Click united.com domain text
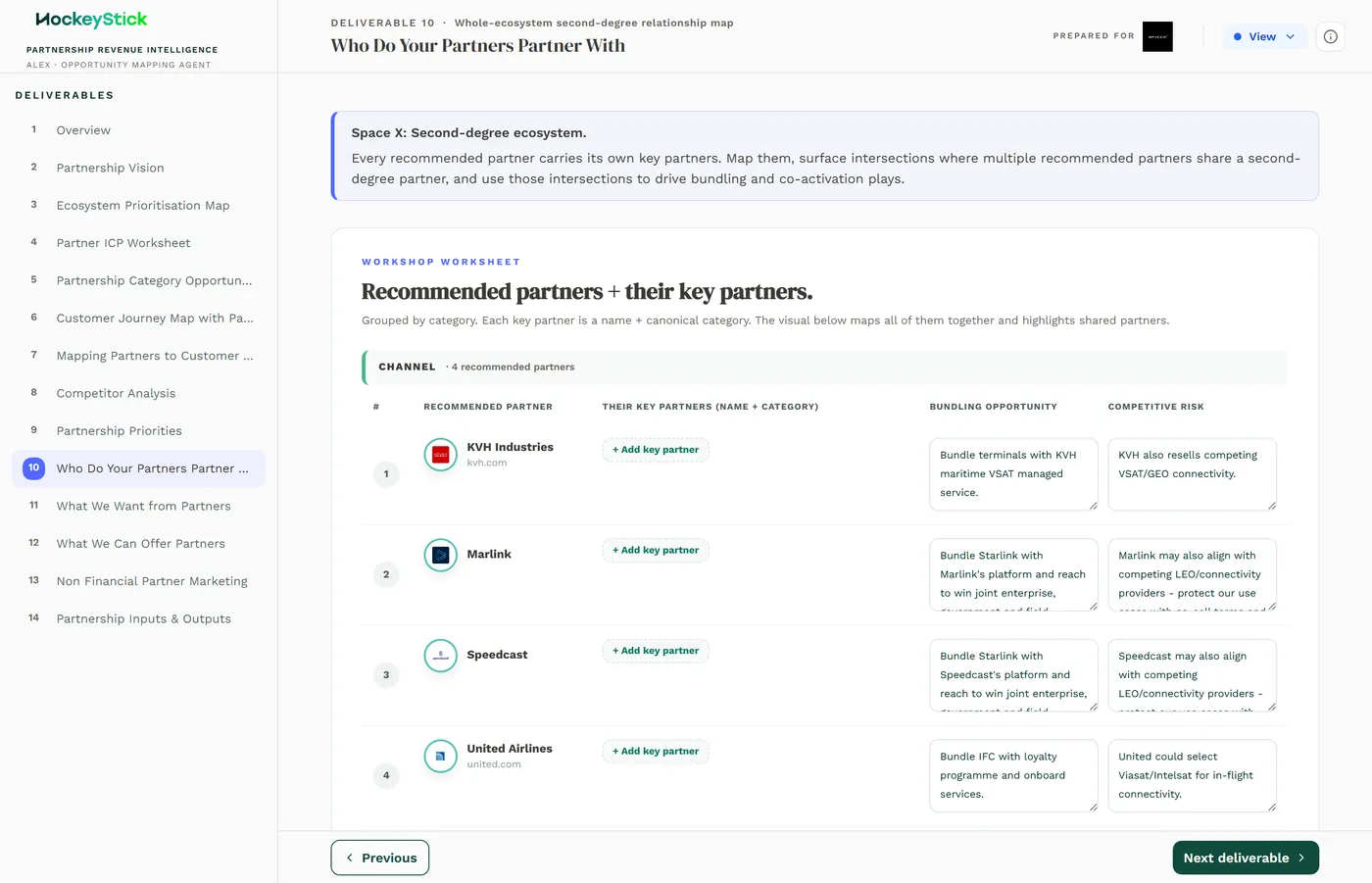This screenshot has height=883, width=1372. [494, 764]
